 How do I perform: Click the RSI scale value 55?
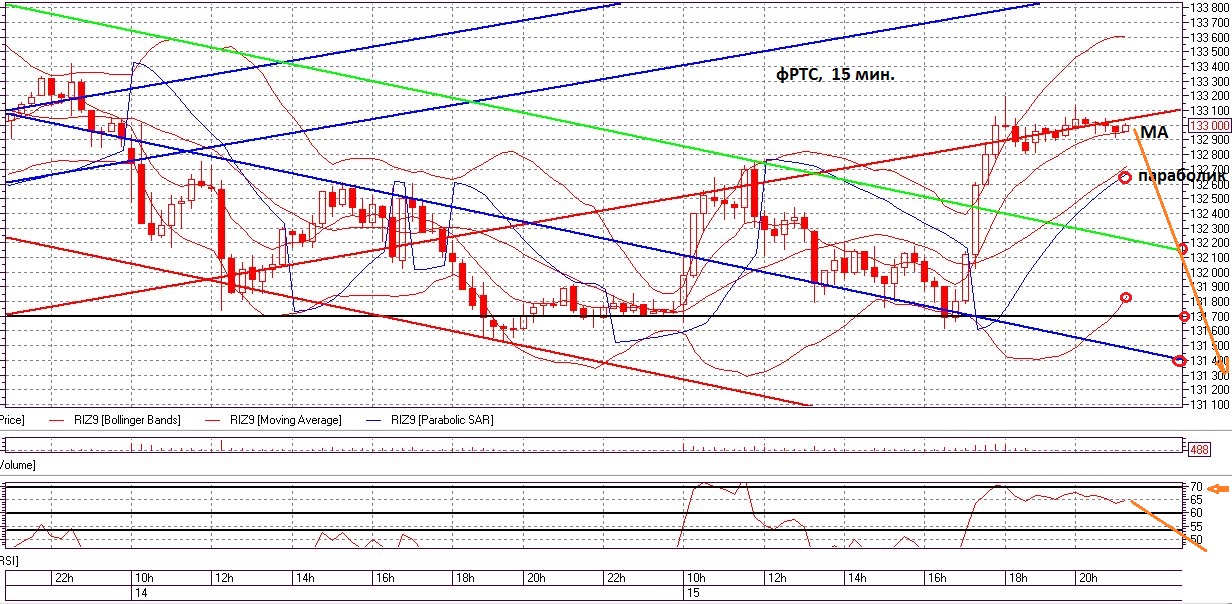[1196, 526]
